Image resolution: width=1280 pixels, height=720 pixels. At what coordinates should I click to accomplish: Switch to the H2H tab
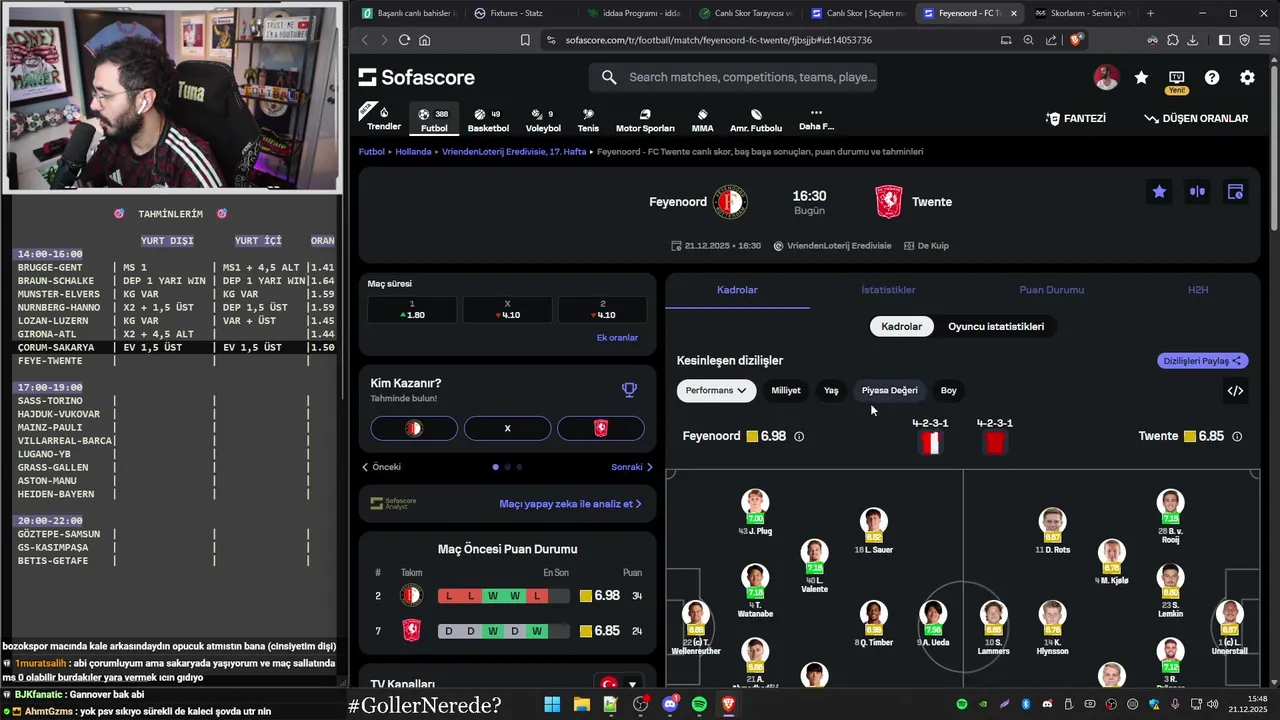tap(1198, 290)
